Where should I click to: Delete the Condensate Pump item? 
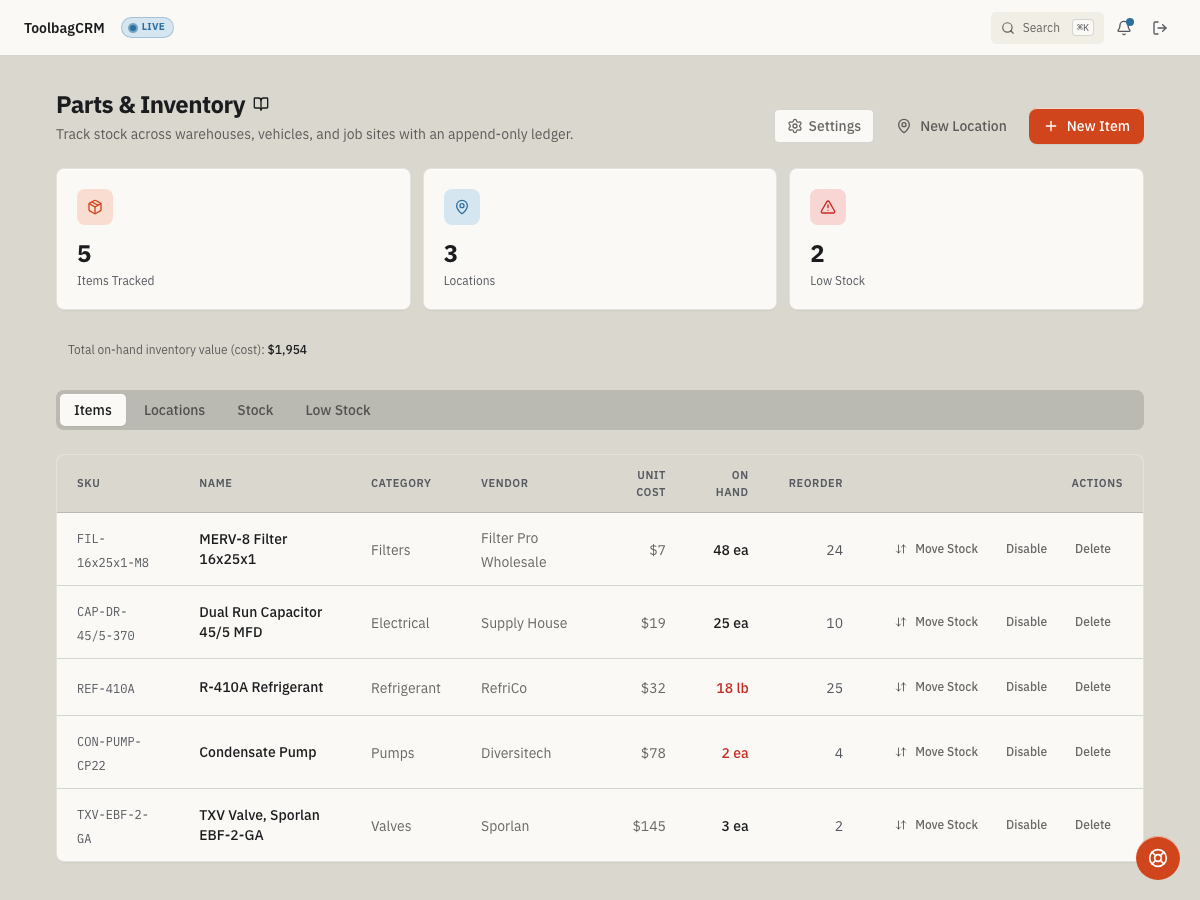(1093, 752)
